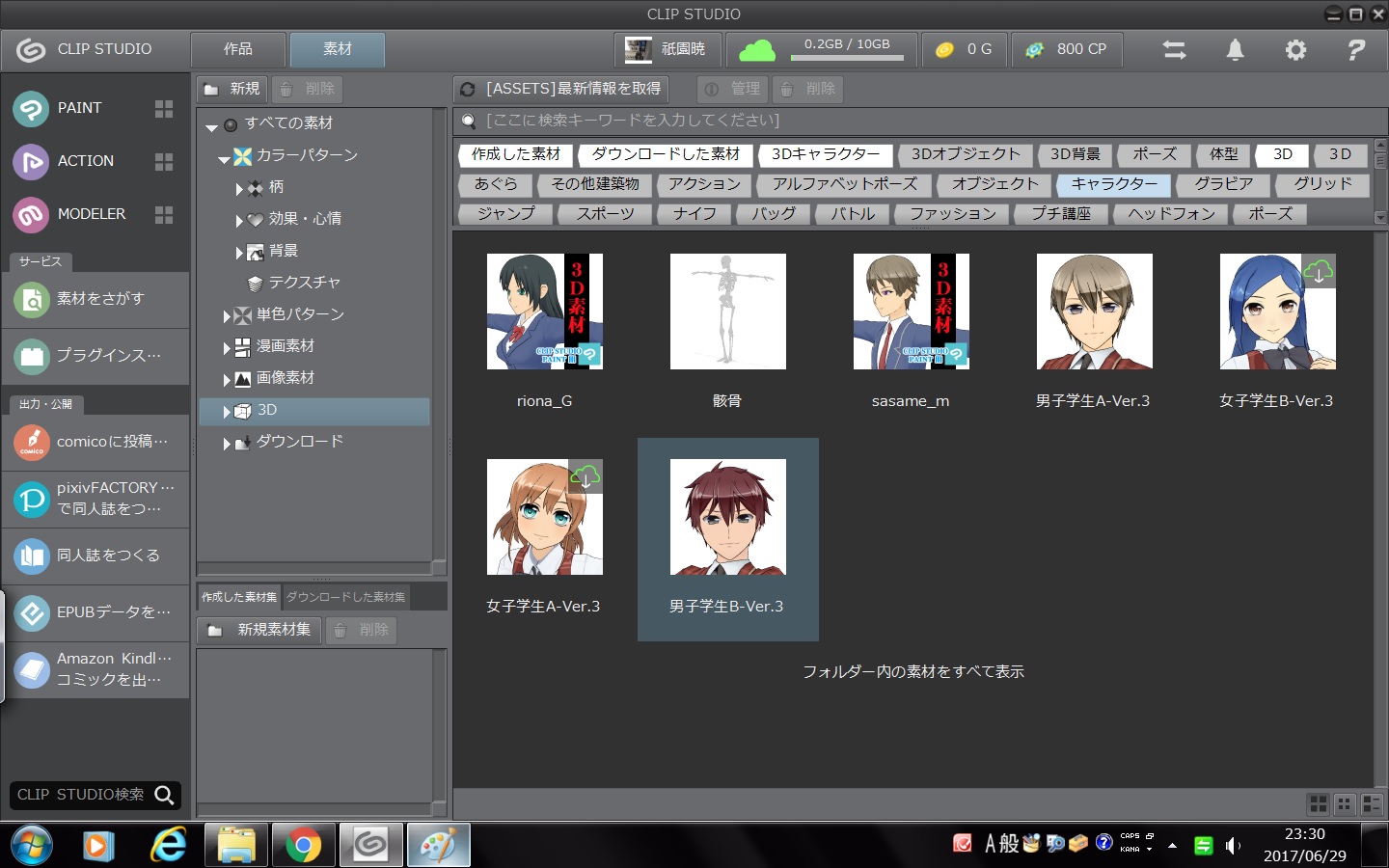Select the 作成した素材集 tab
Viewport: 1389px width, 868px height.
click(x=238, y=597)
